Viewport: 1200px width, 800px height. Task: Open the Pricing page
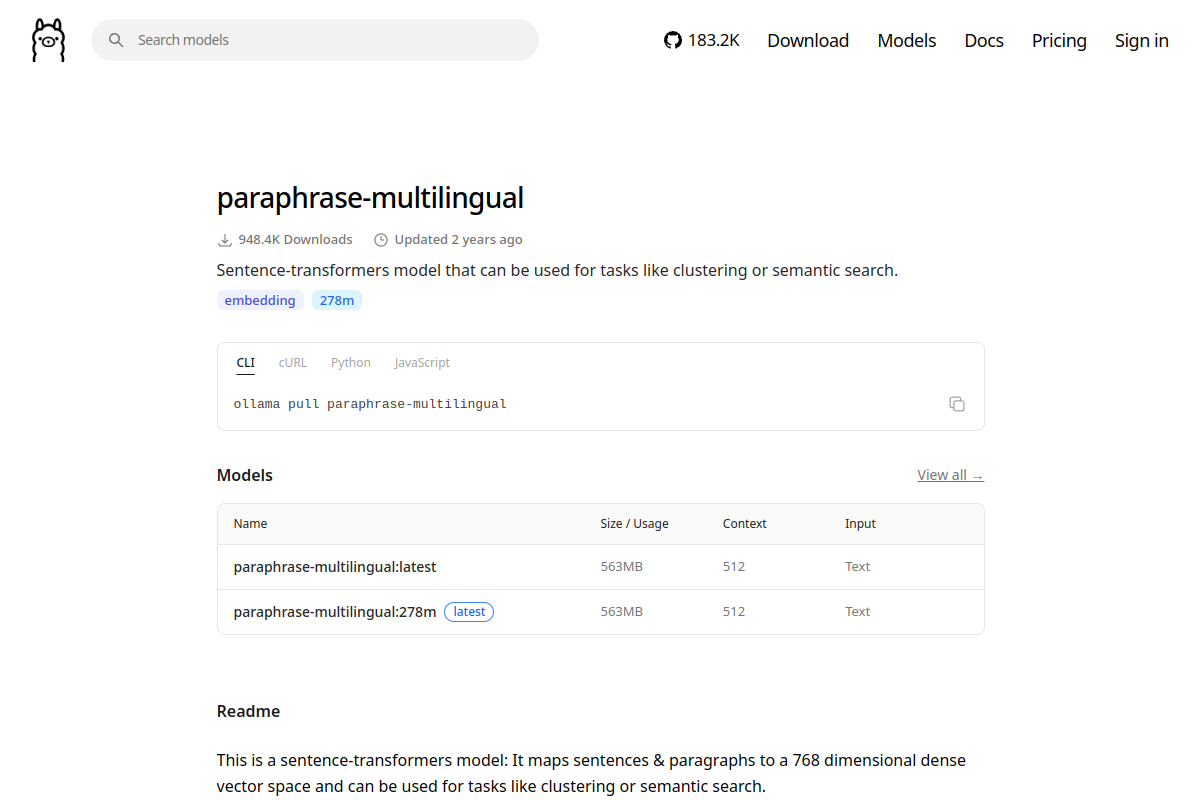[x=1059, y=40]
